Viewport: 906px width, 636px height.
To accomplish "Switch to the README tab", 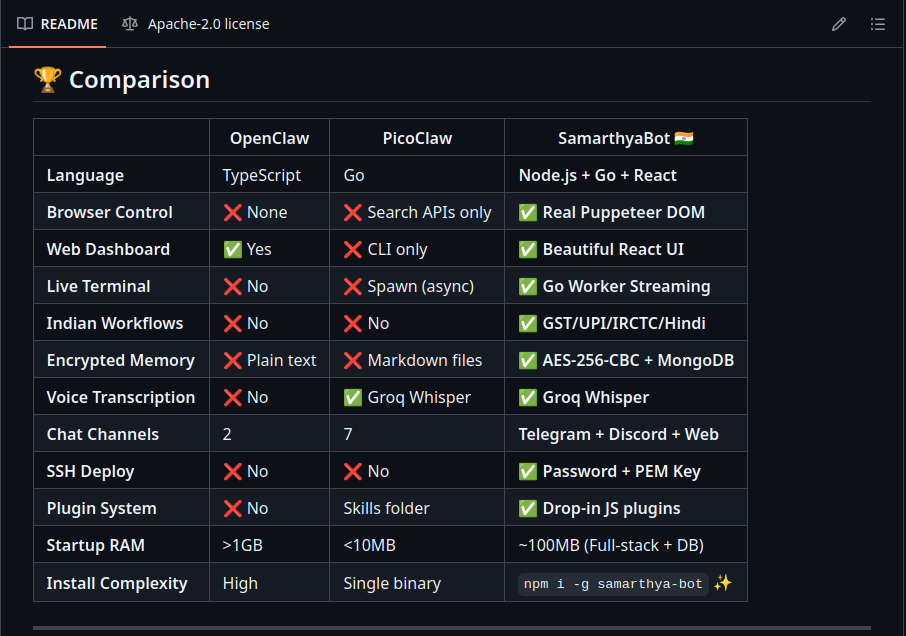I will point(68,24).
